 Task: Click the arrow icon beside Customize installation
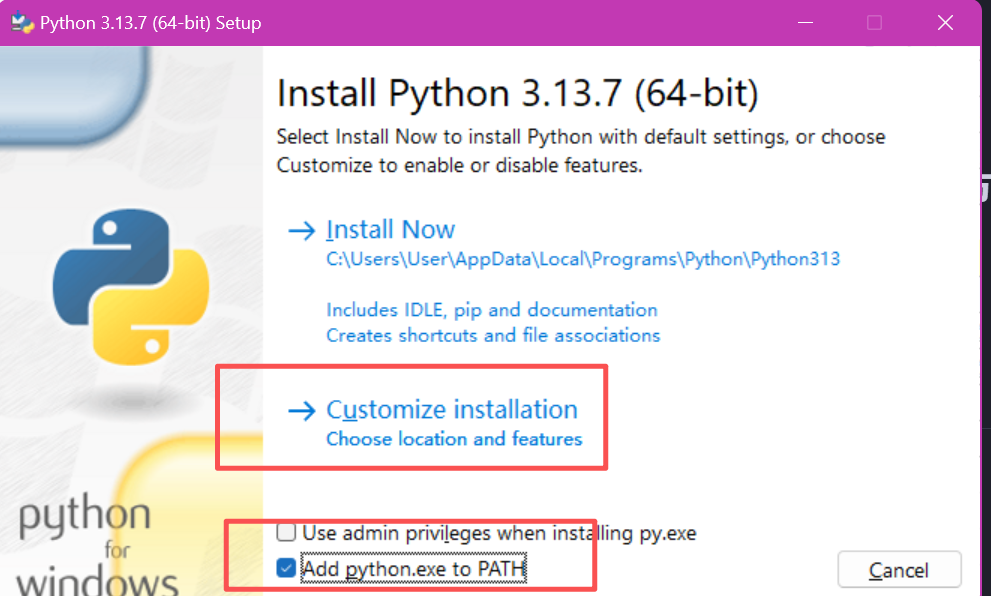[x=301, y=411]
